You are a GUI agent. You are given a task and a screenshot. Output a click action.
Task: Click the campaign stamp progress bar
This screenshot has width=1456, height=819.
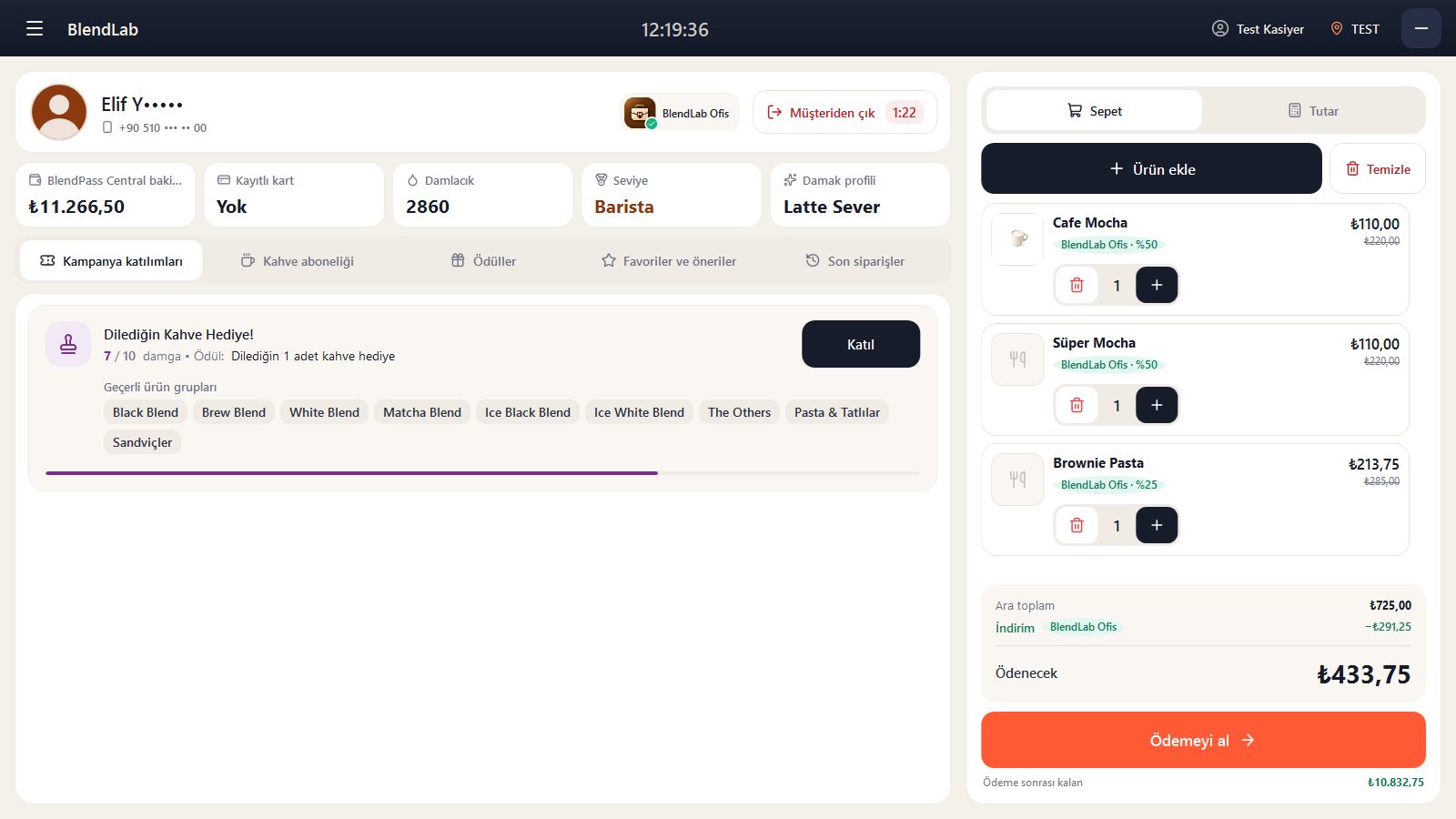click(482, 473)
